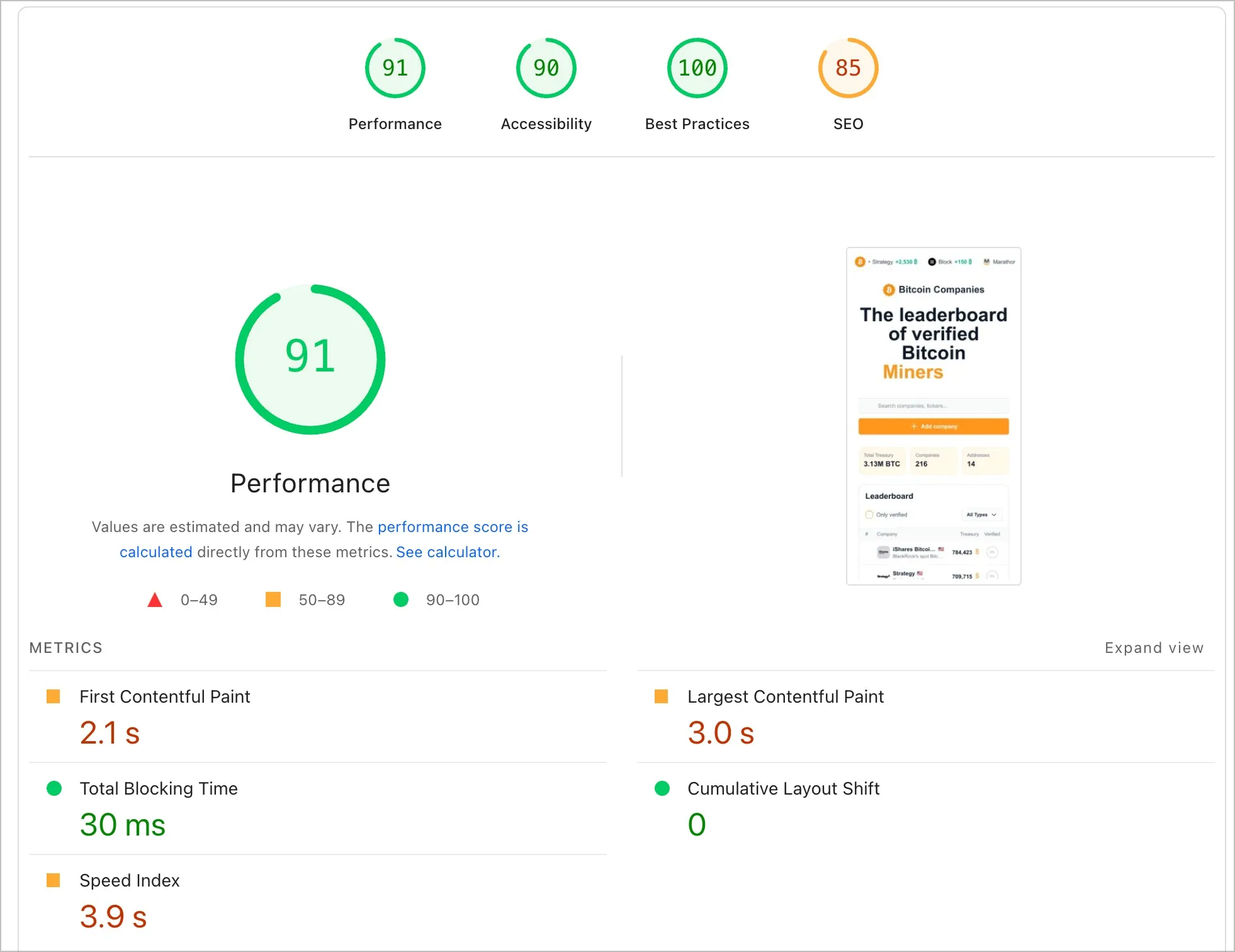Click the 2.1 s First Contentful Paint value

pyautogui.click(x=110, y=733)
